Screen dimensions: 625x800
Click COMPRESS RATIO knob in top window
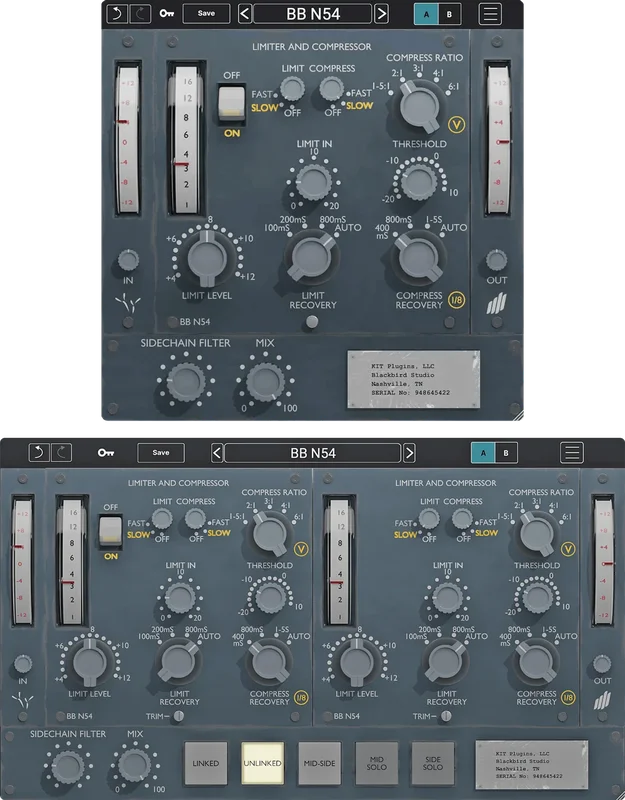click(419, 107)
